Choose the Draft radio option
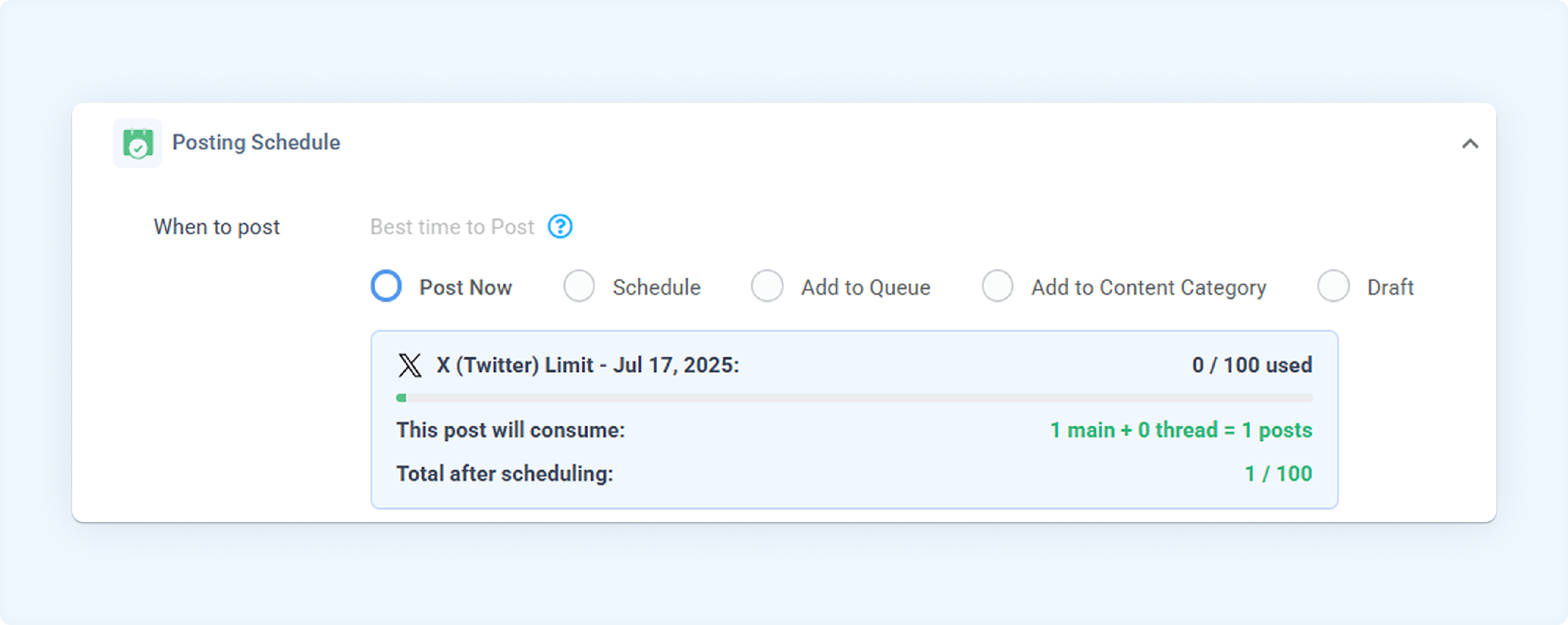1568x625 pixels. (1333, 286)
